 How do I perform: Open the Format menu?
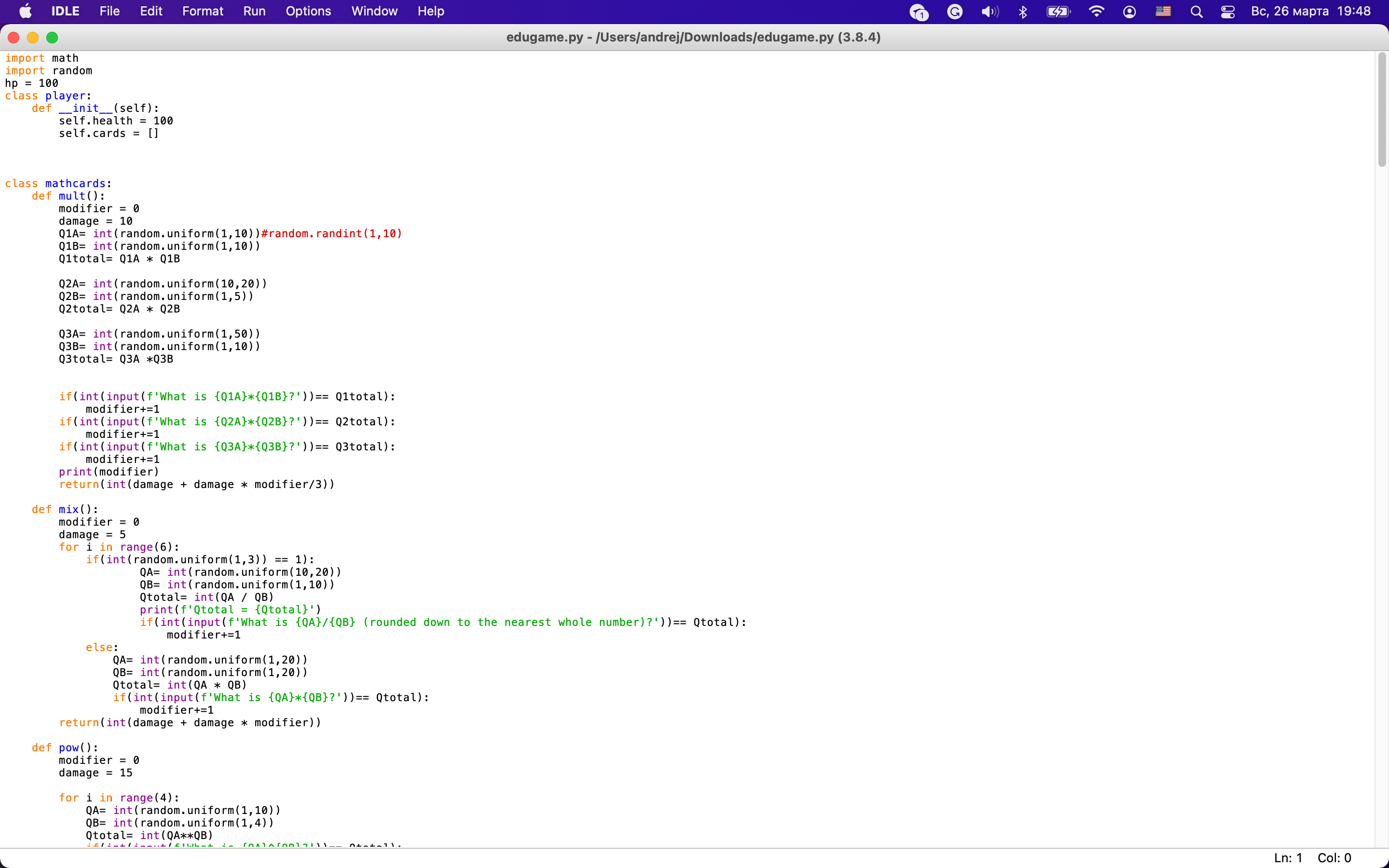tap(203, 11)
